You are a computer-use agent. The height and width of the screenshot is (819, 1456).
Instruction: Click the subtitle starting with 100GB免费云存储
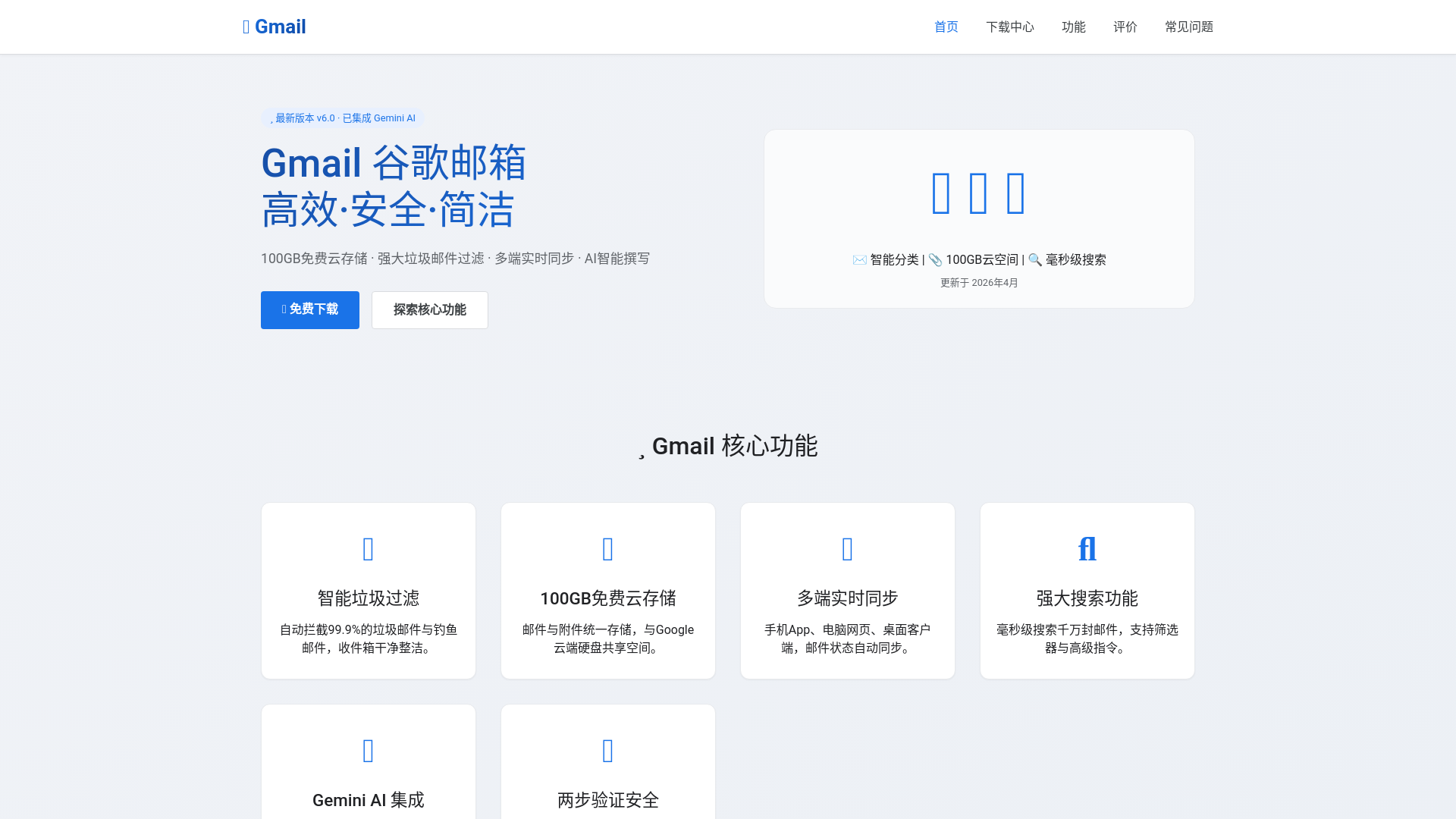[x=455, y=258]
